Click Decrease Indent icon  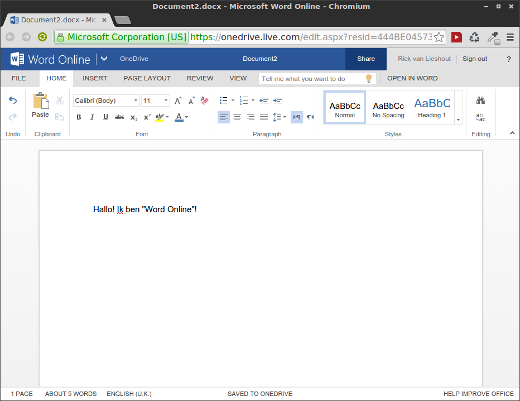(264, 100)
